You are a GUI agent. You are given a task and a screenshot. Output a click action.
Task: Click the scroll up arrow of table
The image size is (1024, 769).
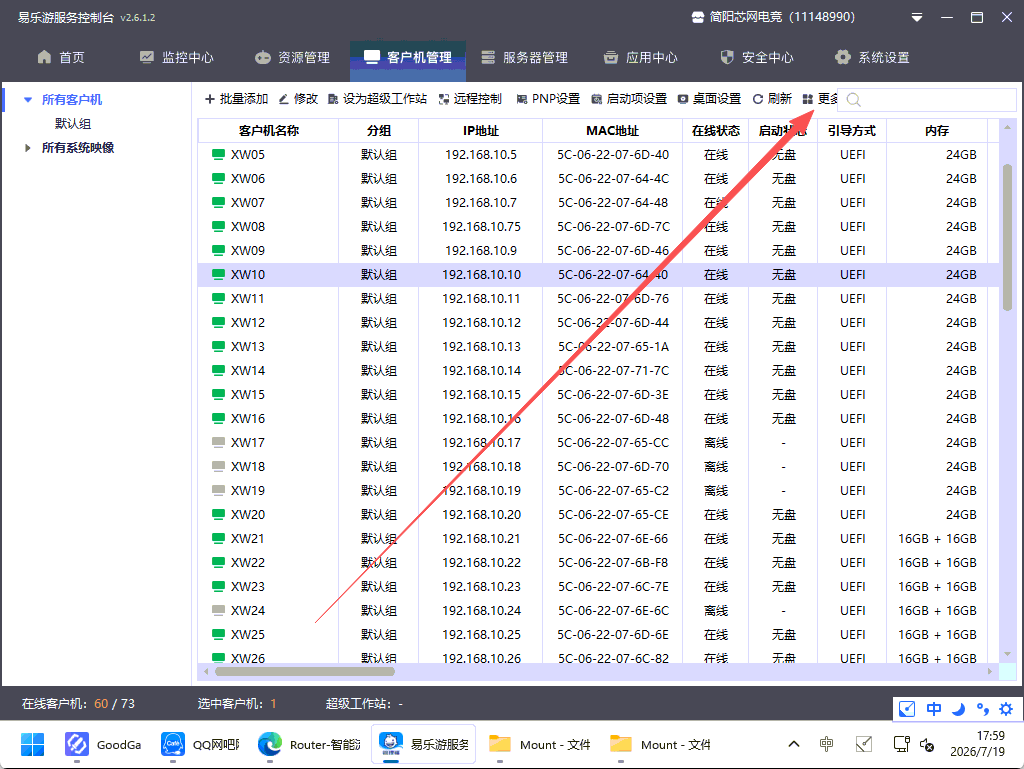point(1007,127)
